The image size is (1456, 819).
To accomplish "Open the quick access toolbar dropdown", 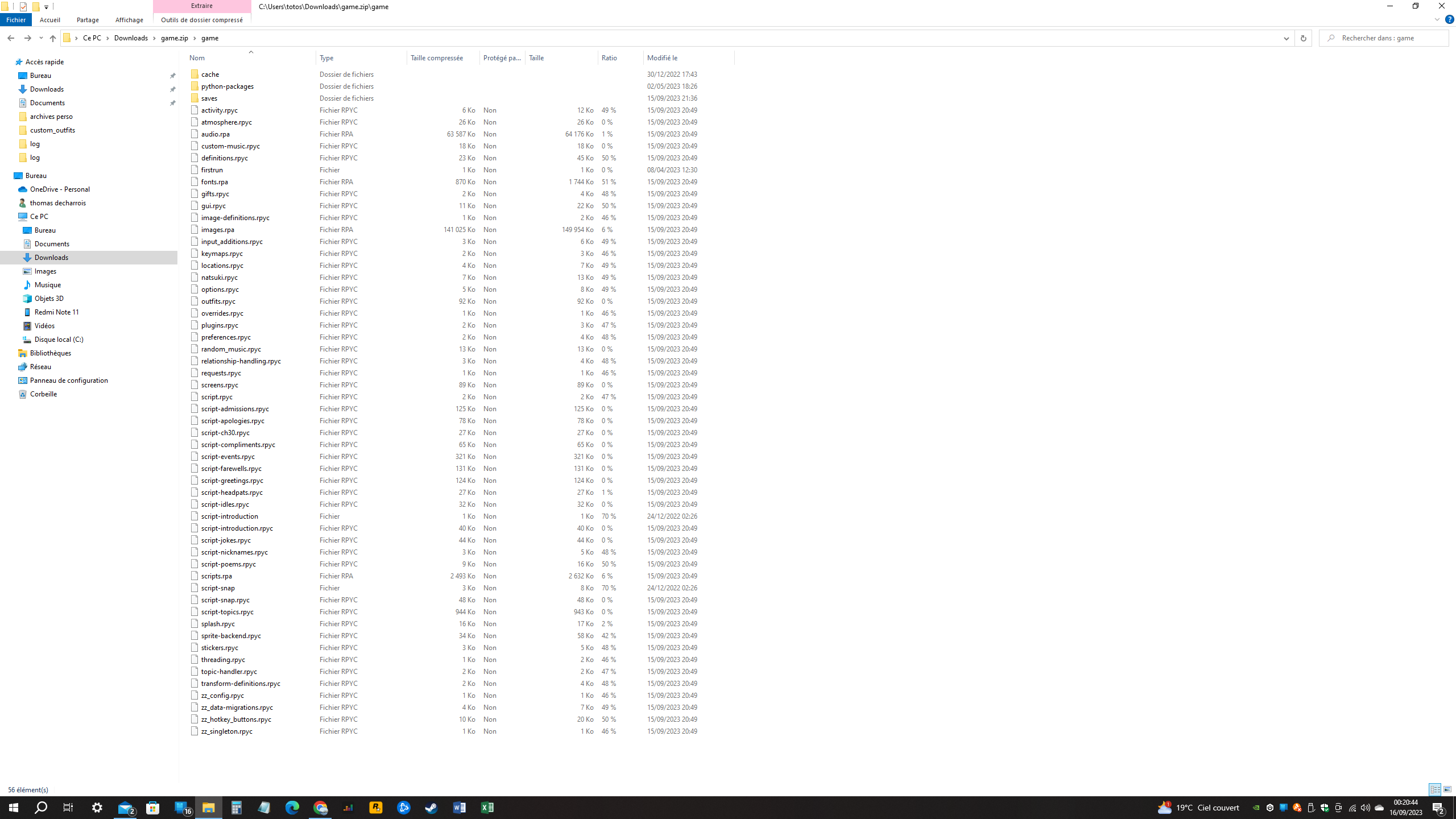I will tap(46, 7).
